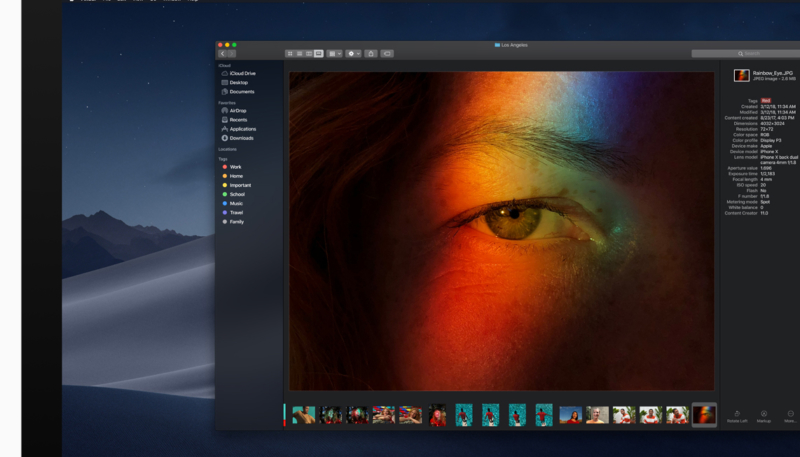The width and height of the screenshot is (800, 457).
Task: Select the red Work tag
Action: click(235, 167)
